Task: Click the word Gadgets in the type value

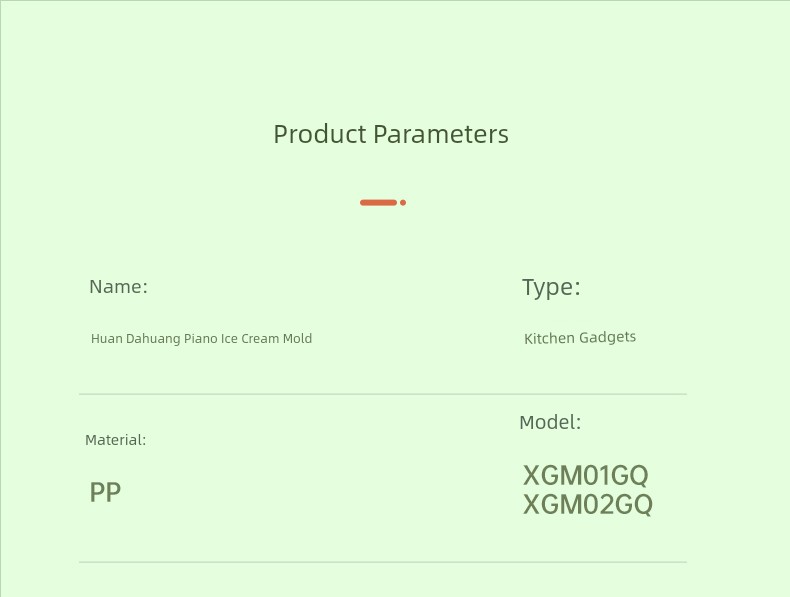Action: (608, 338)
